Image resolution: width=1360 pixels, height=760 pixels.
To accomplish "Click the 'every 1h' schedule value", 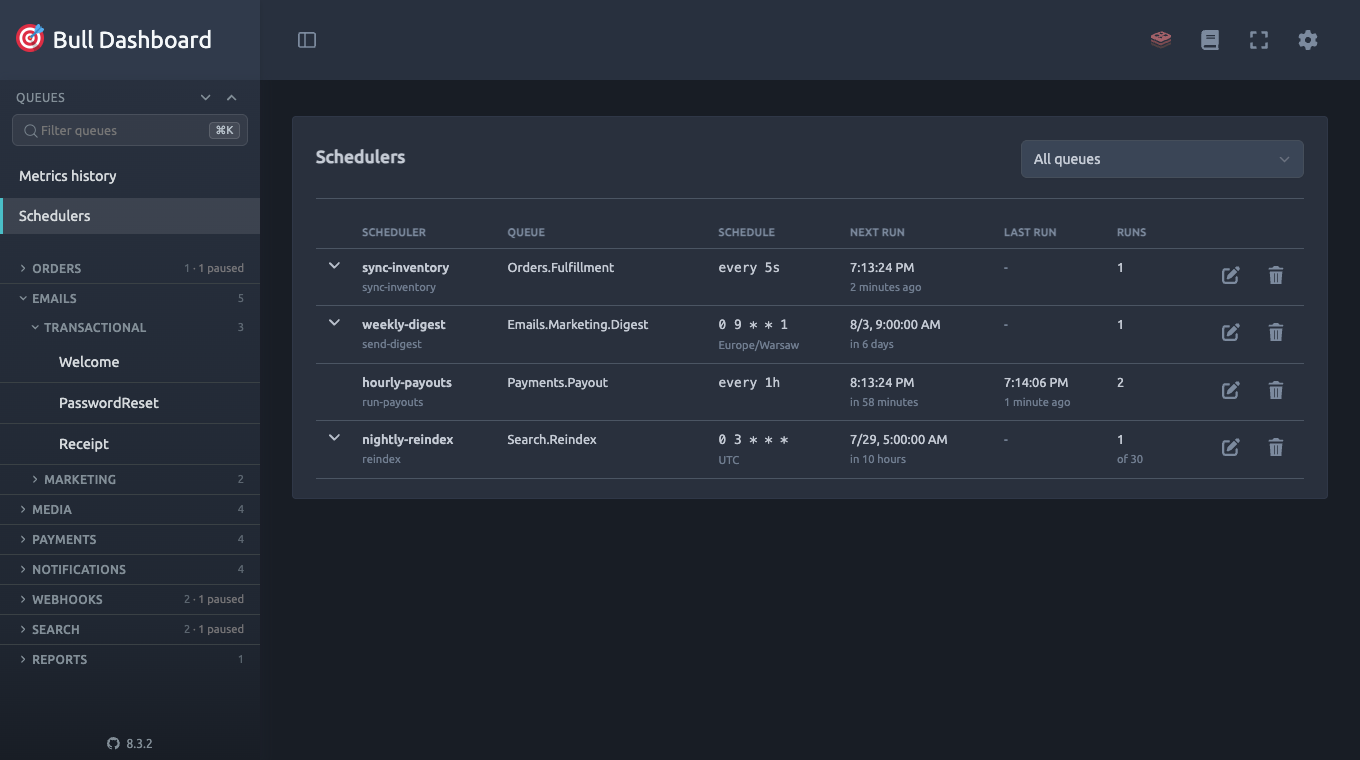I will click(x=749, y=382).
